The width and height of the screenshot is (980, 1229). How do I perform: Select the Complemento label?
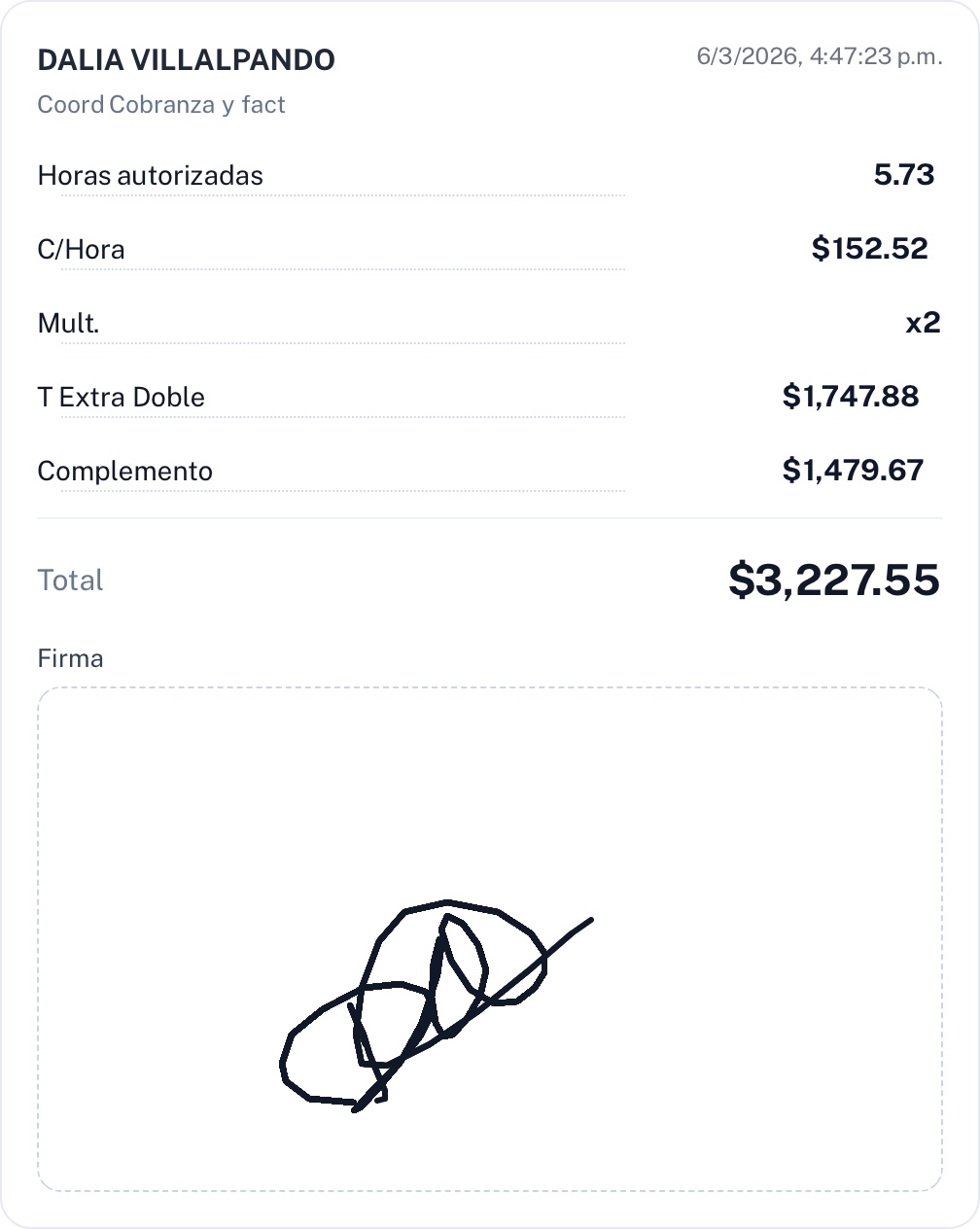[x=124, y=472]
